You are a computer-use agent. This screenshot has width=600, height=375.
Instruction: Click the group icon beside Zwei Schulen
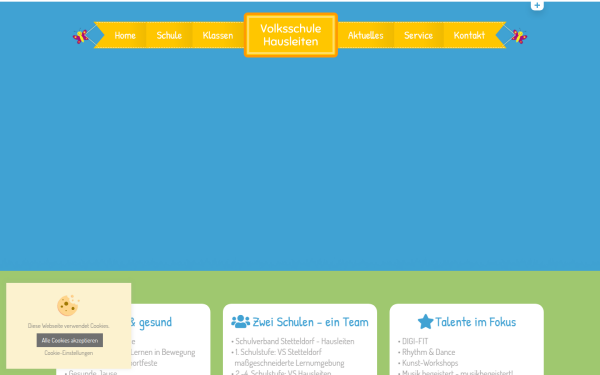240,321
